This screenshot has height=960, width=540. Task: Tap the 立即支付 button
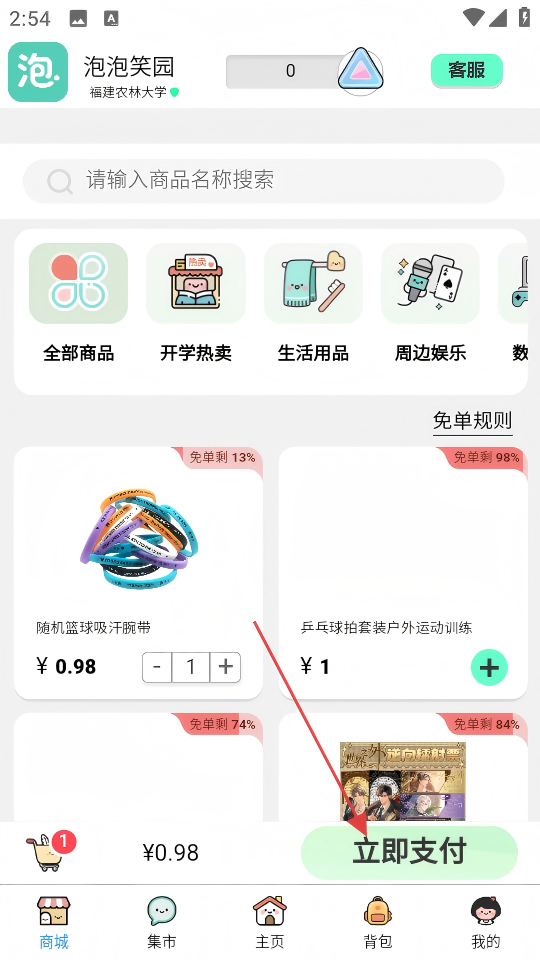(x=409, y=852)
